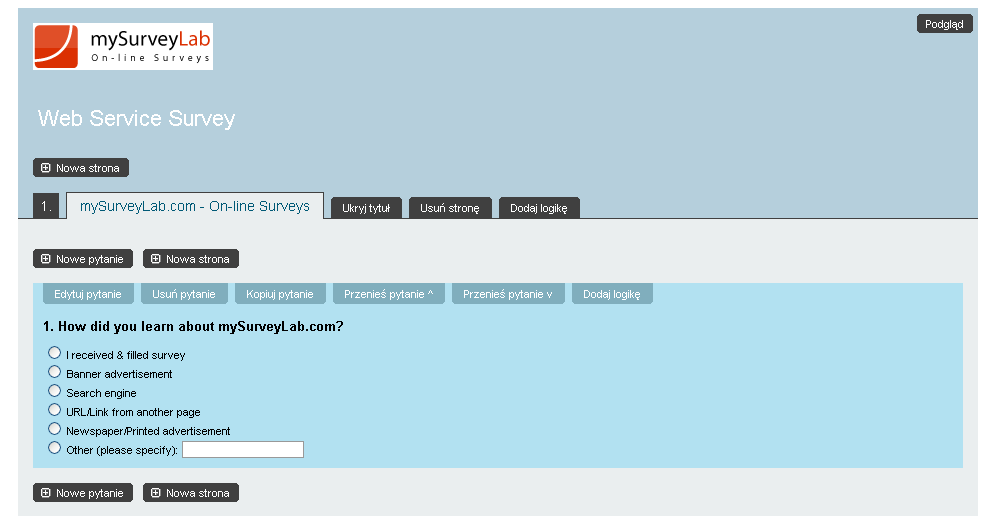Viewport: 995px width, 516px height.
Task: Edit the question via Edytuj pytanie
Action: point(88,294)
